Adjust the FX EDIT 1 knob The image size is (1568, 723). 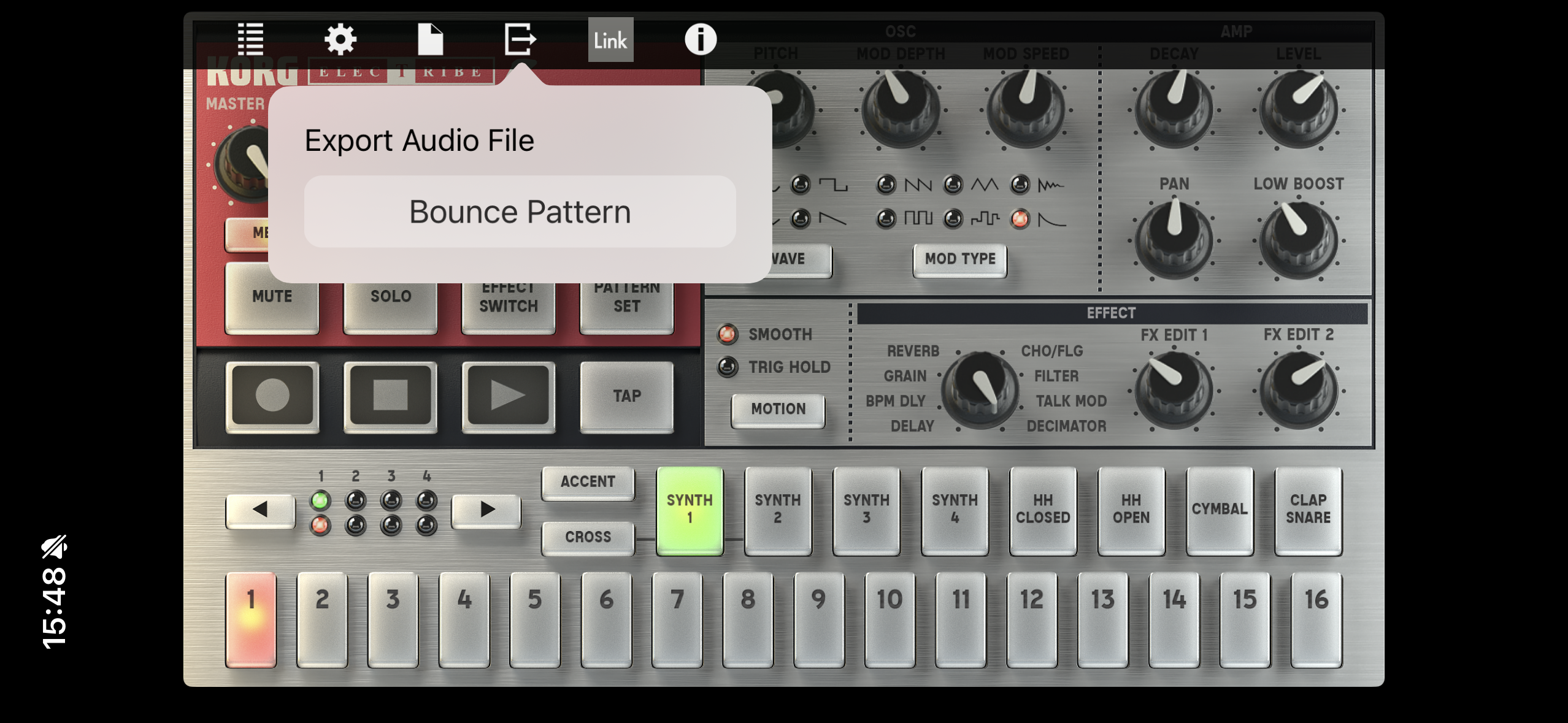1174,389
